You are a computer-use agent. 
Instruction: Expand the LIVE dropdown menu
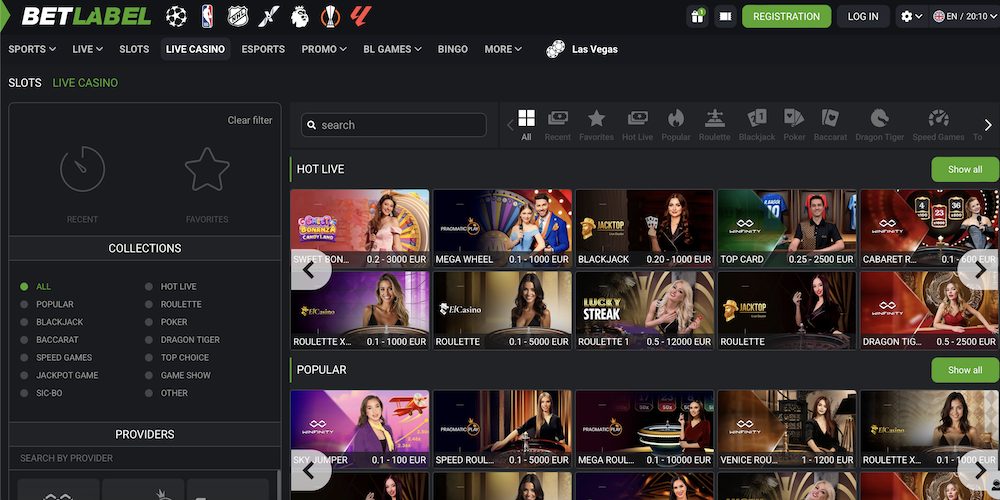pos(87,49)
